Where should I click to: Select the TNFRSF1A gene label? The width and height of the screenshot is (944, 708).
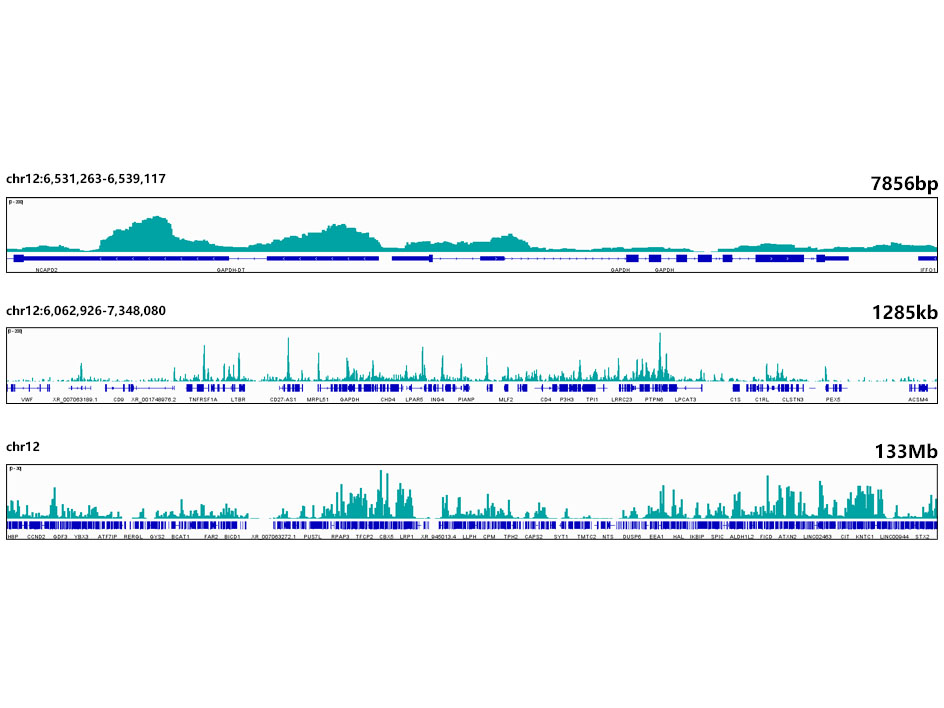(203, 399)
